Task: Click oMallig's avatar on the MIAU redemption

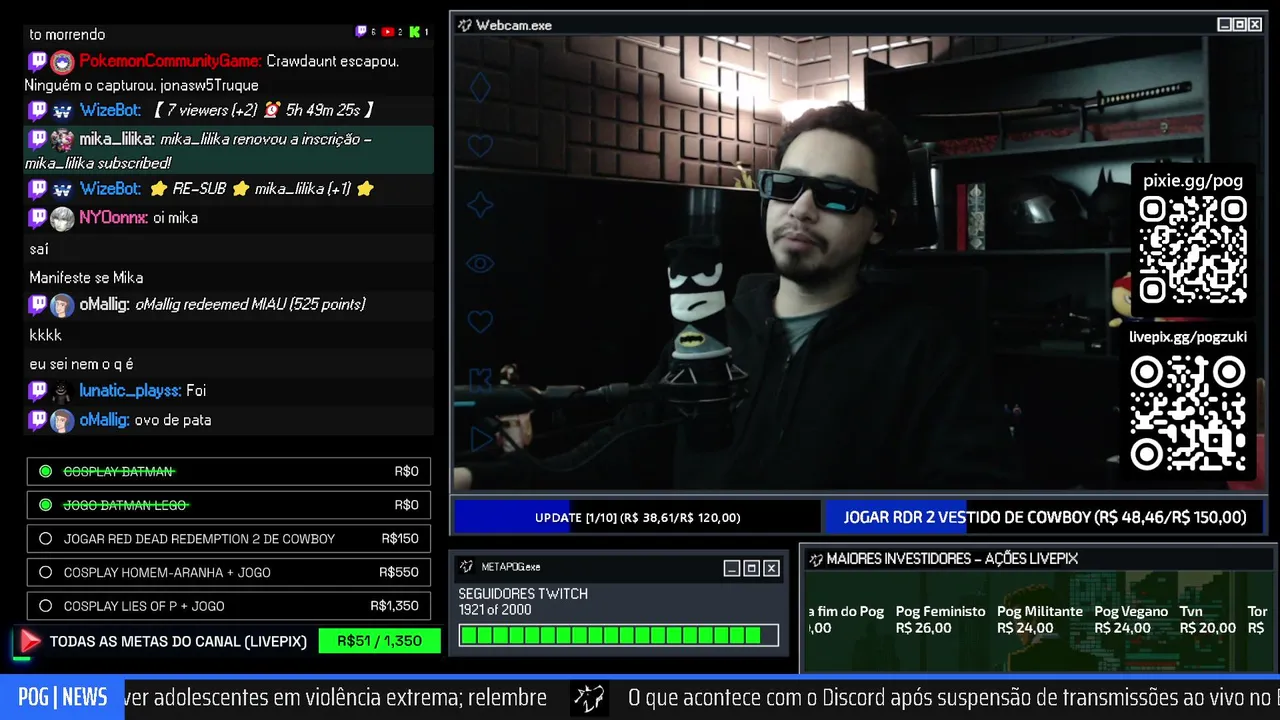Action: (62, 305)
